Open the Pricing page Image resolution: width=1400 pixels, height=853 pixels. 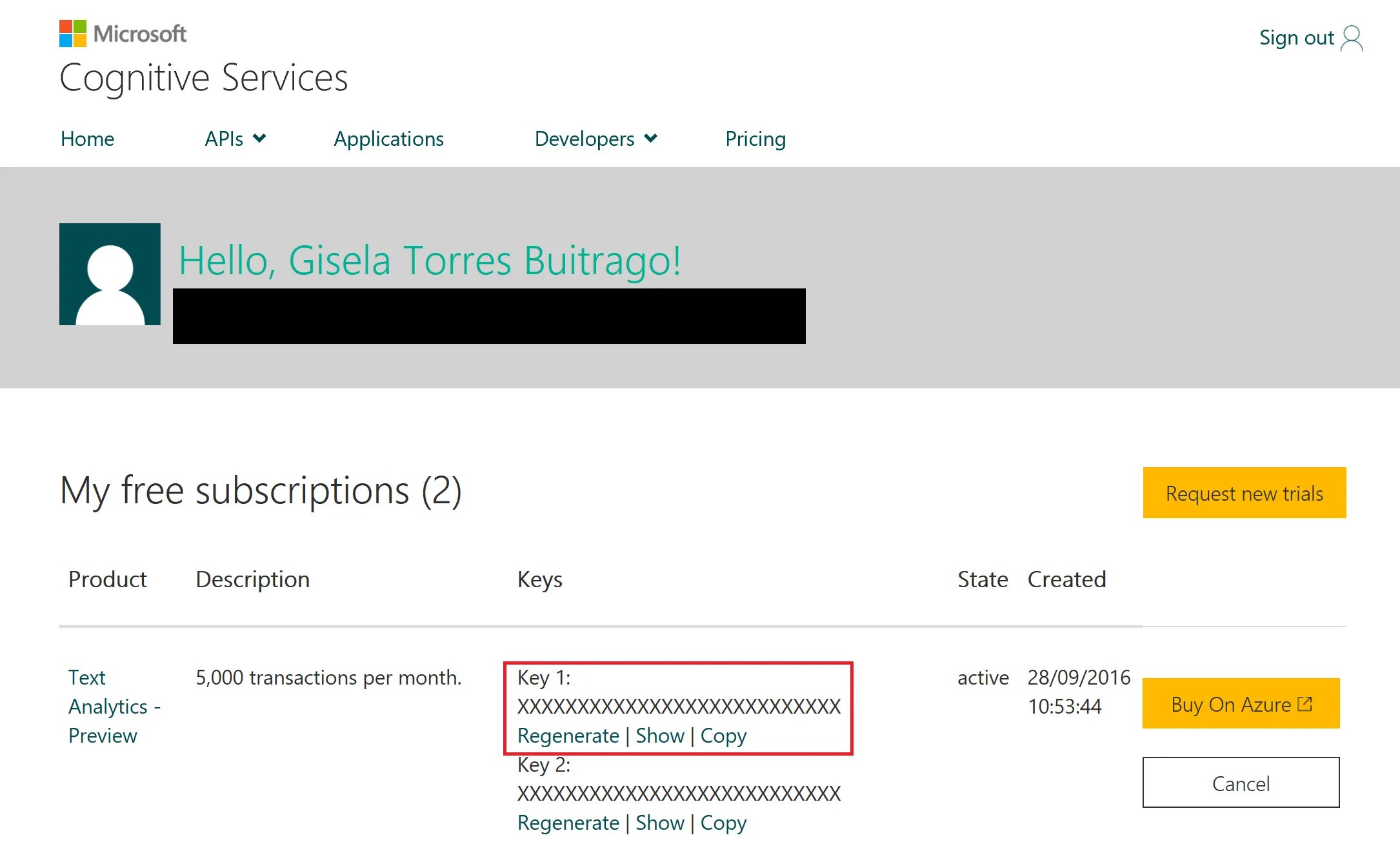click(x=755, y=139)
